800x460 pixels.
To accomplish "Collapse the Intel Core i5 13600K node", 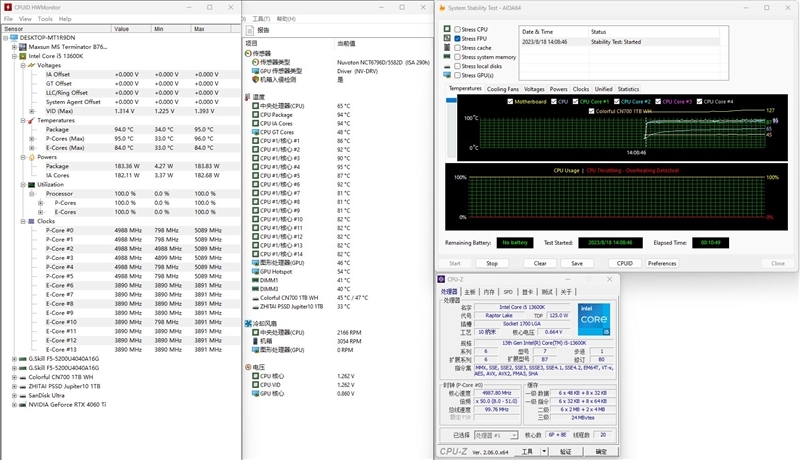I will [14, 56].
